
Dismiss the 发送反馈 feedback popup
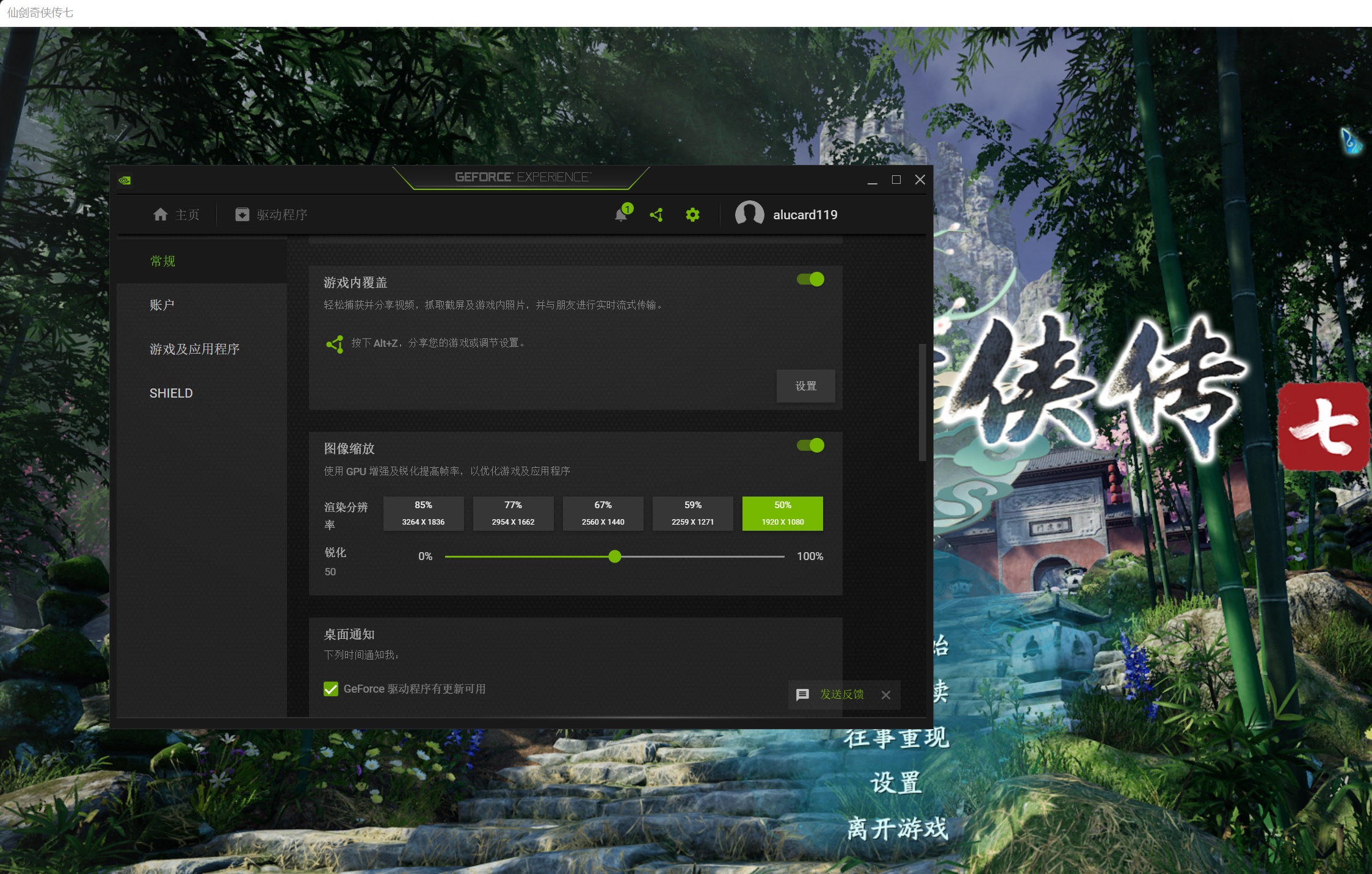[886, 695]
